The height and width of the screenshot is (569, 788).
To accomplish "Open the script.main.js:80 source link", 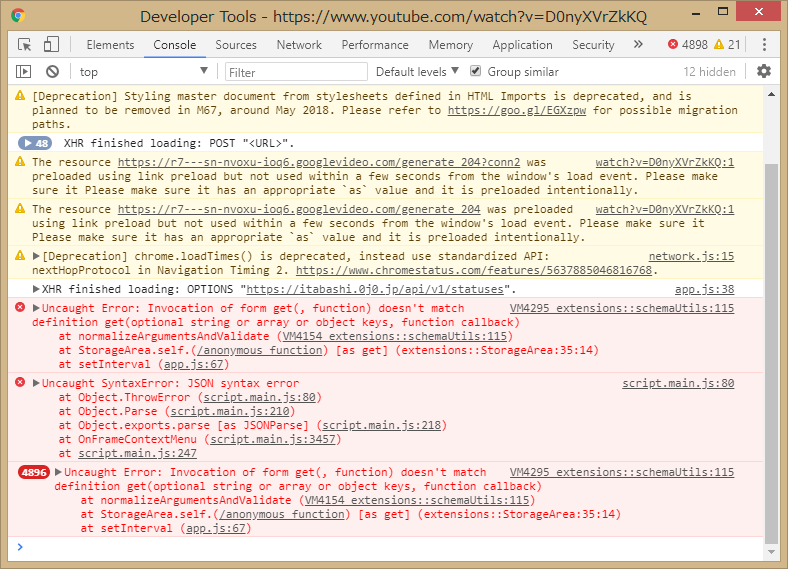I will point(678,383).
